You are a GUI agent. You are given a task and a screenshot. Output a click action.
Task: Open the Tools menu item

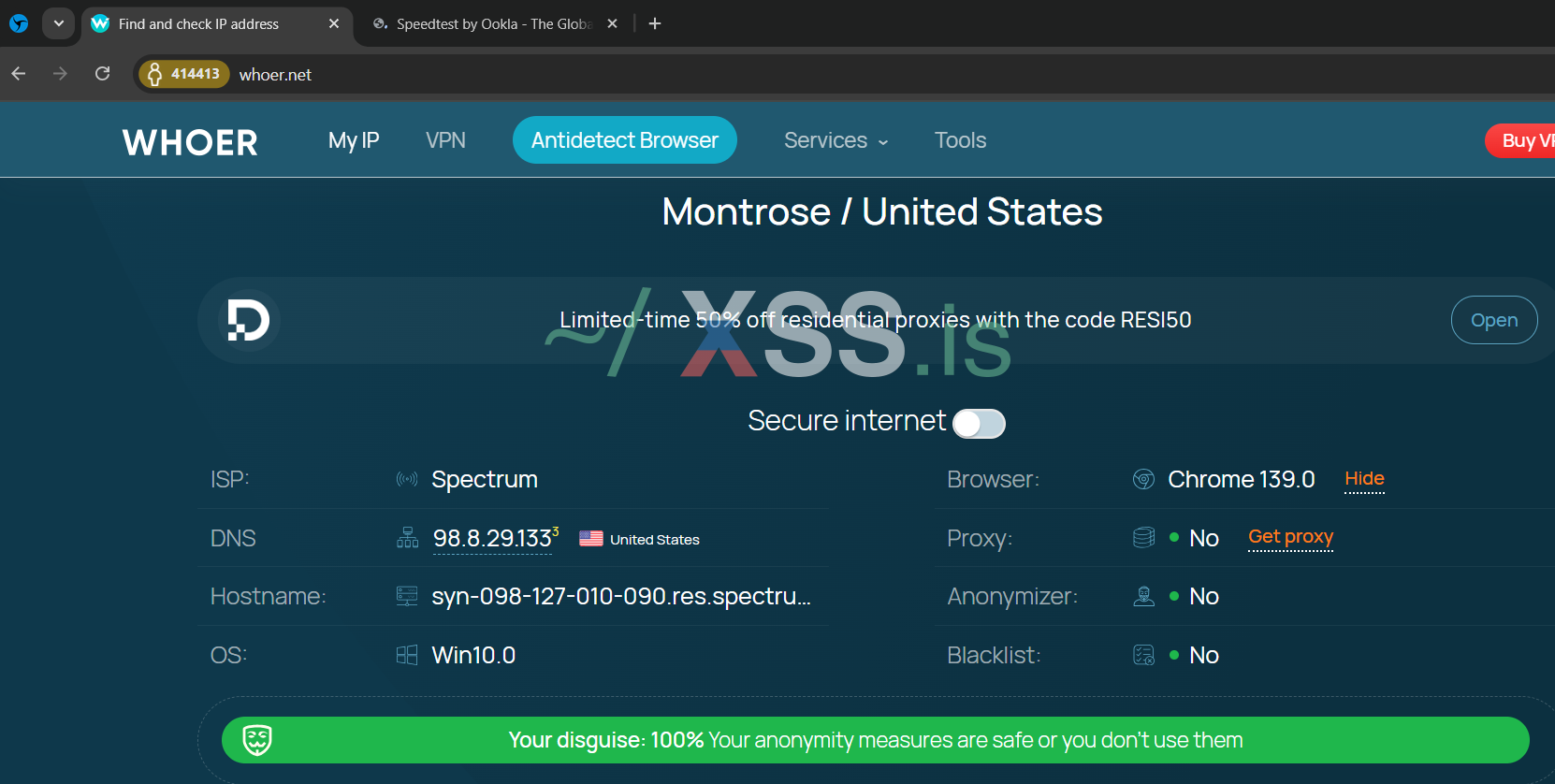(x=960, y=140)
